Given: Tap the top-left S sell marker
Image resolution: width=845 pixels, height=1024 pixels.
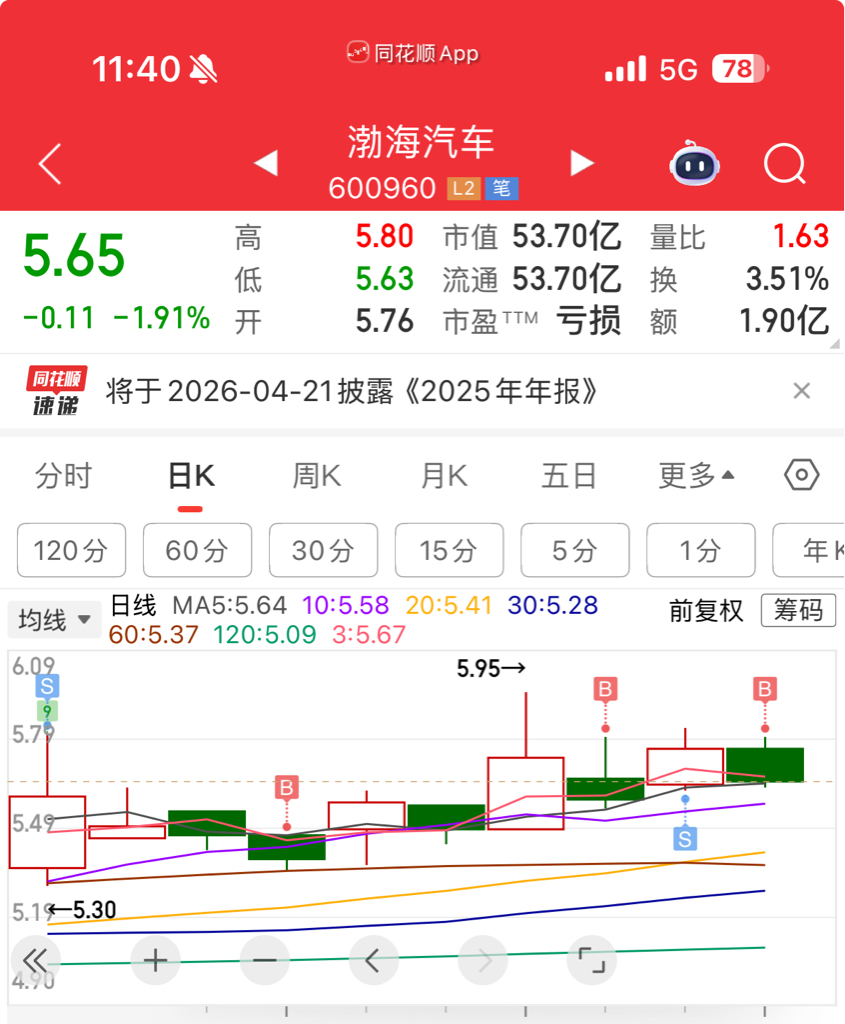Looking at the screenshot, I should click(x=47, y=686).
